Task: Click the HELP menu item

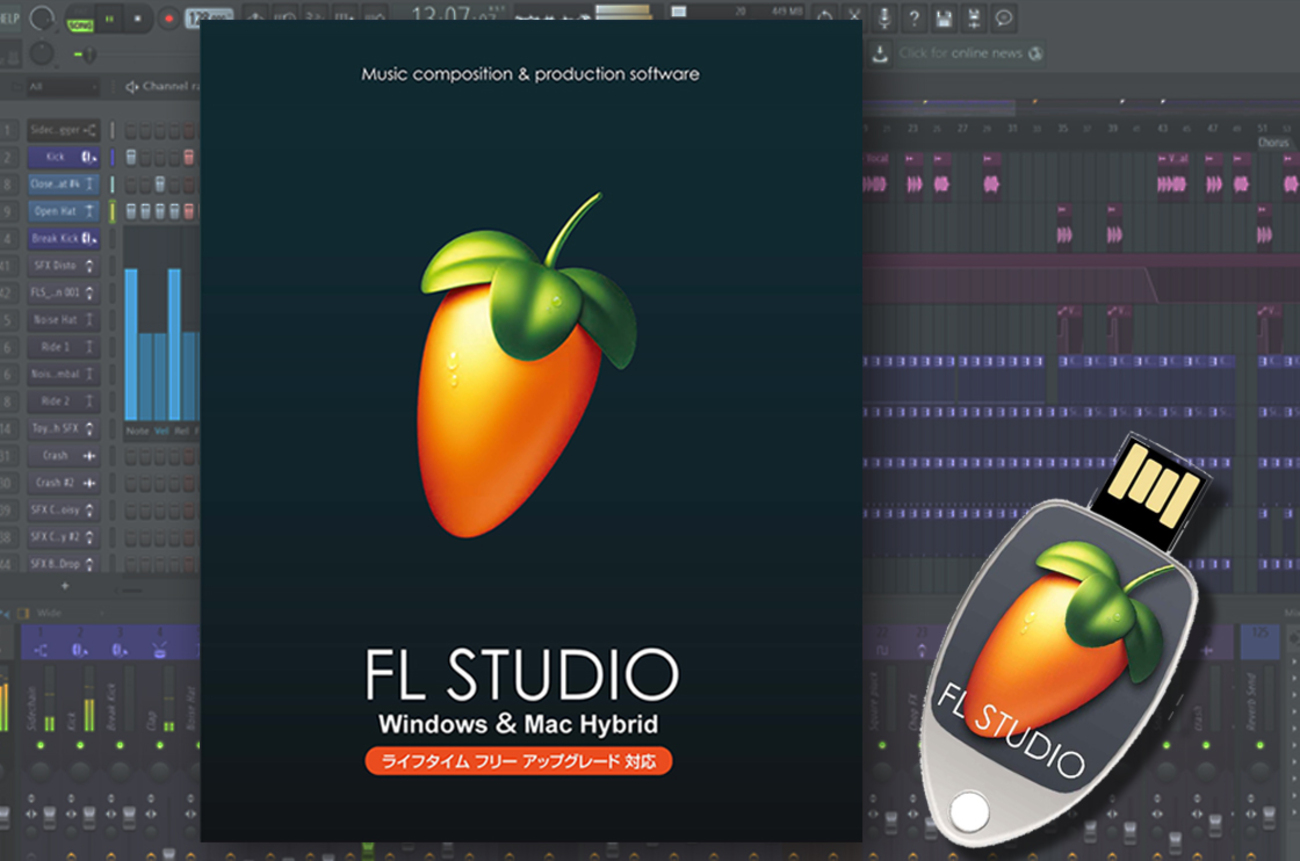Action: 9,19
